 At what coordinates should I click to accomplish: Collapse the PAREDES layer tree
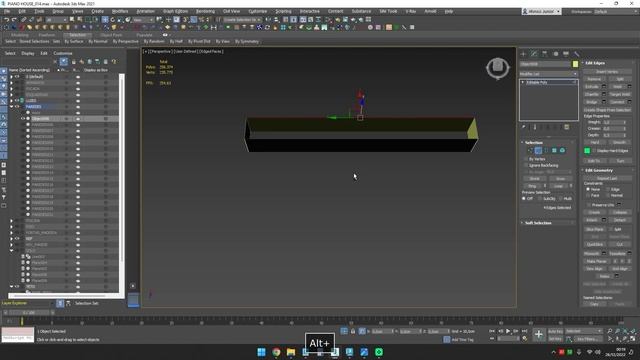coord(11,107)
